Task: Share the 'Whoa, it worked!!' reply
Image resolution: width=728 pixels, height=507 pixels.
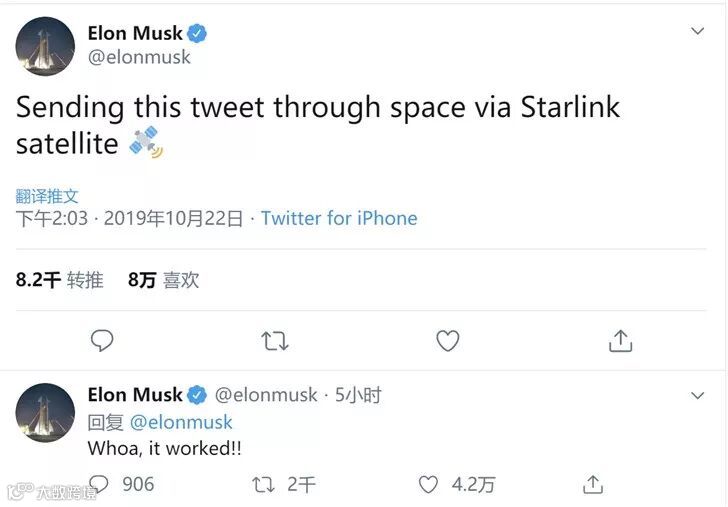Action: click(x=593, y=484)
